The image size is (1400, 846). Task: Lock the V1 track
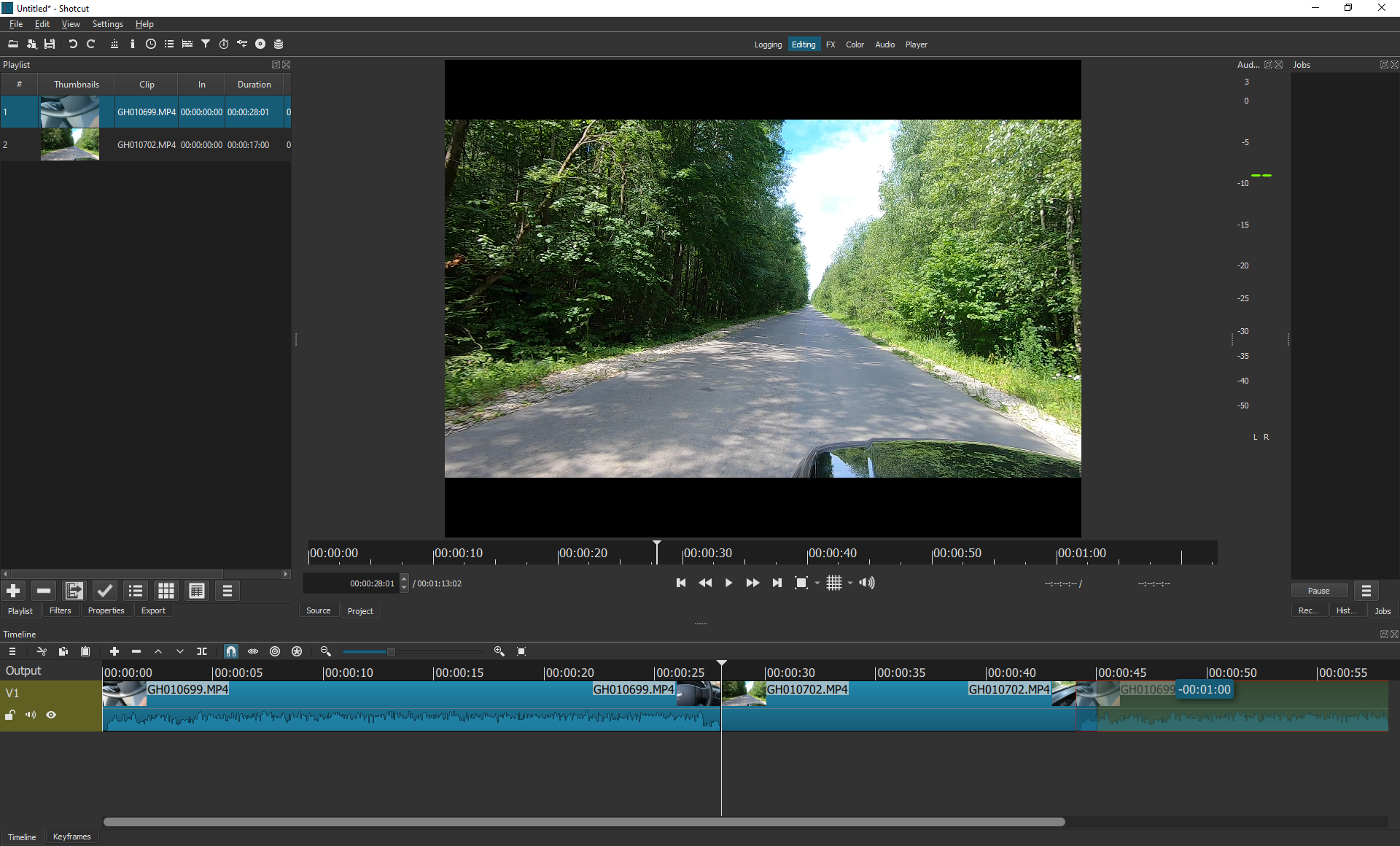[x=10, y=715]
